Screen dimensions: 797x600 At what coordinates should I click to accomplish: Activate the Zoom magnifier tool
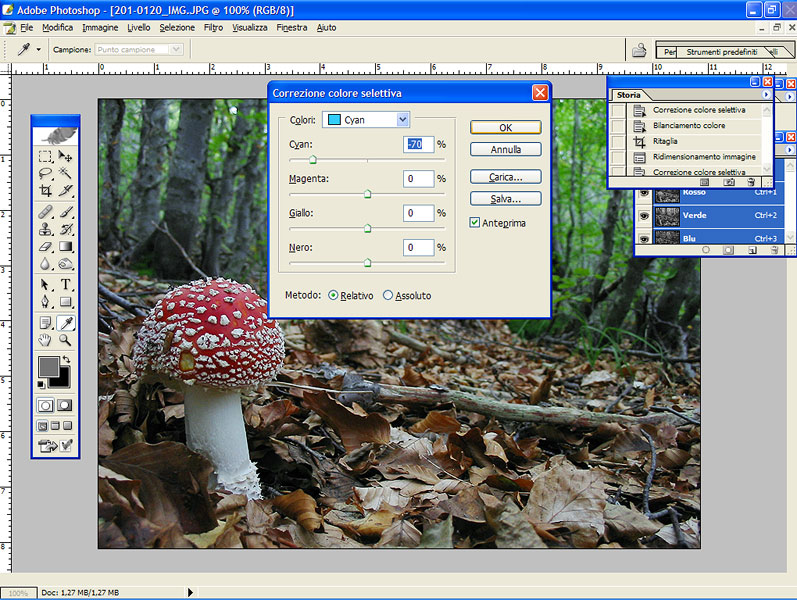point(66,340)
